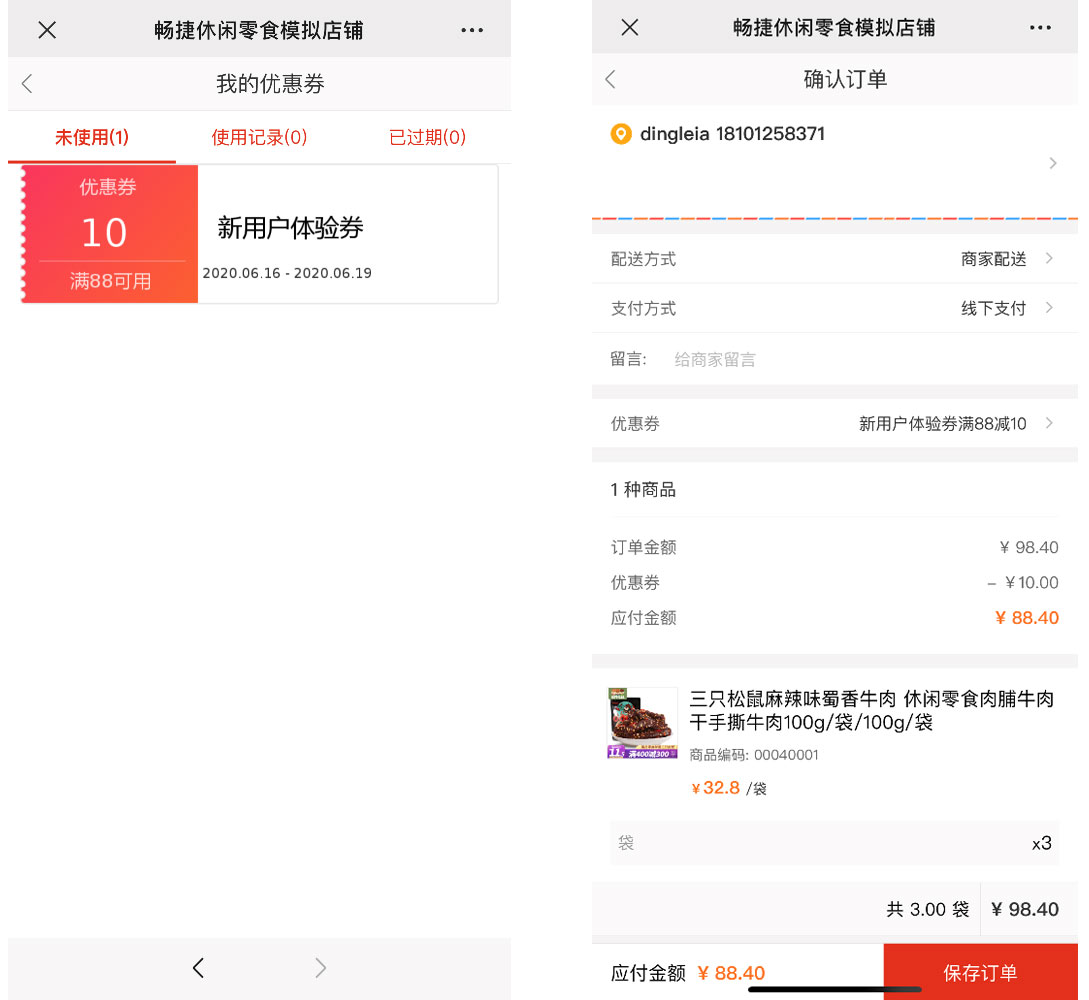The image size is (1089, 1000).
Task: Open more options on coupon page
Action: tap(472, 30)
